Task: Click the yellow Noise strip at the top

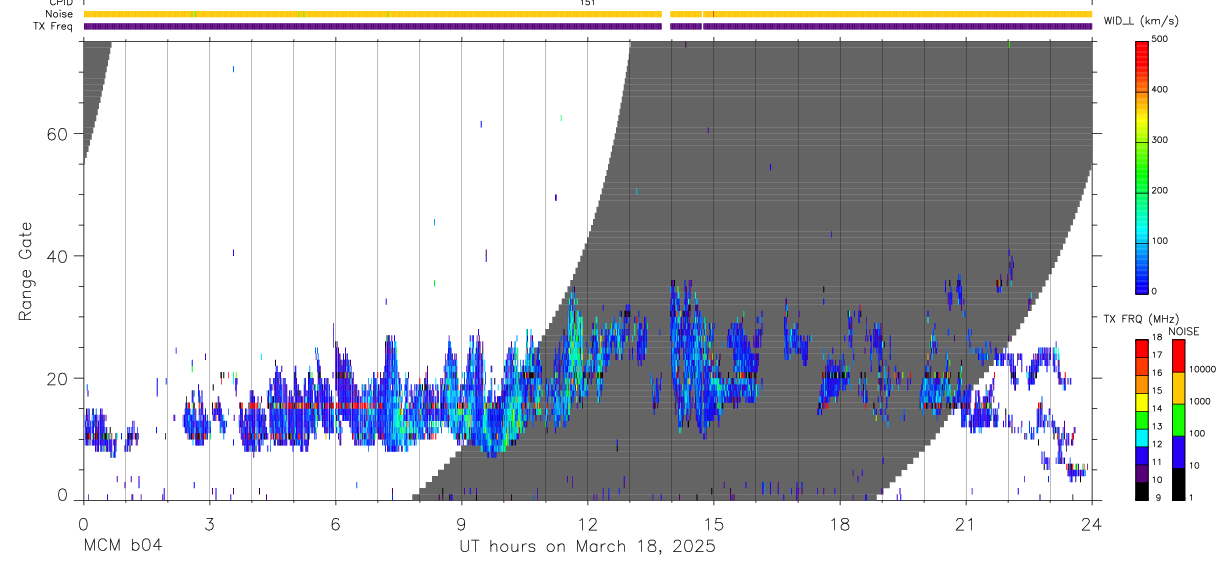Action: click(587, 14)
